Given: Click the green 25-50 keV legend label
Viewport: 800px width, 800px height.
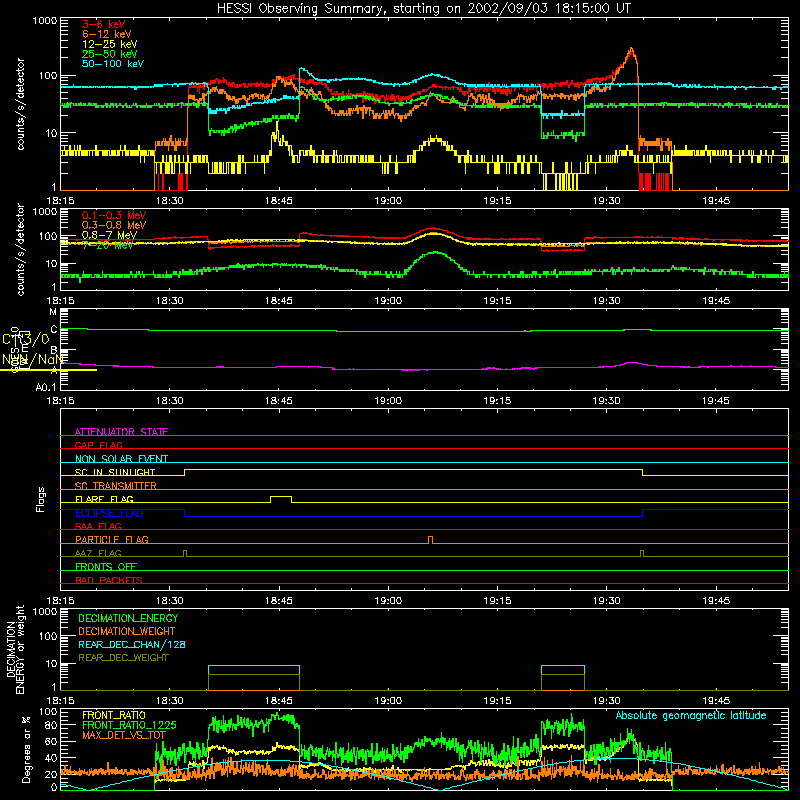Looking at the screenshot, I should 110,54.
